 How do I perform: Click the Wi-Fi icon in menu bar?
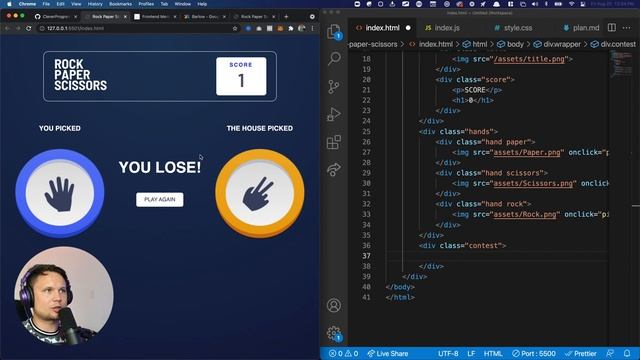pyautogui.click(x=571, y=4)
